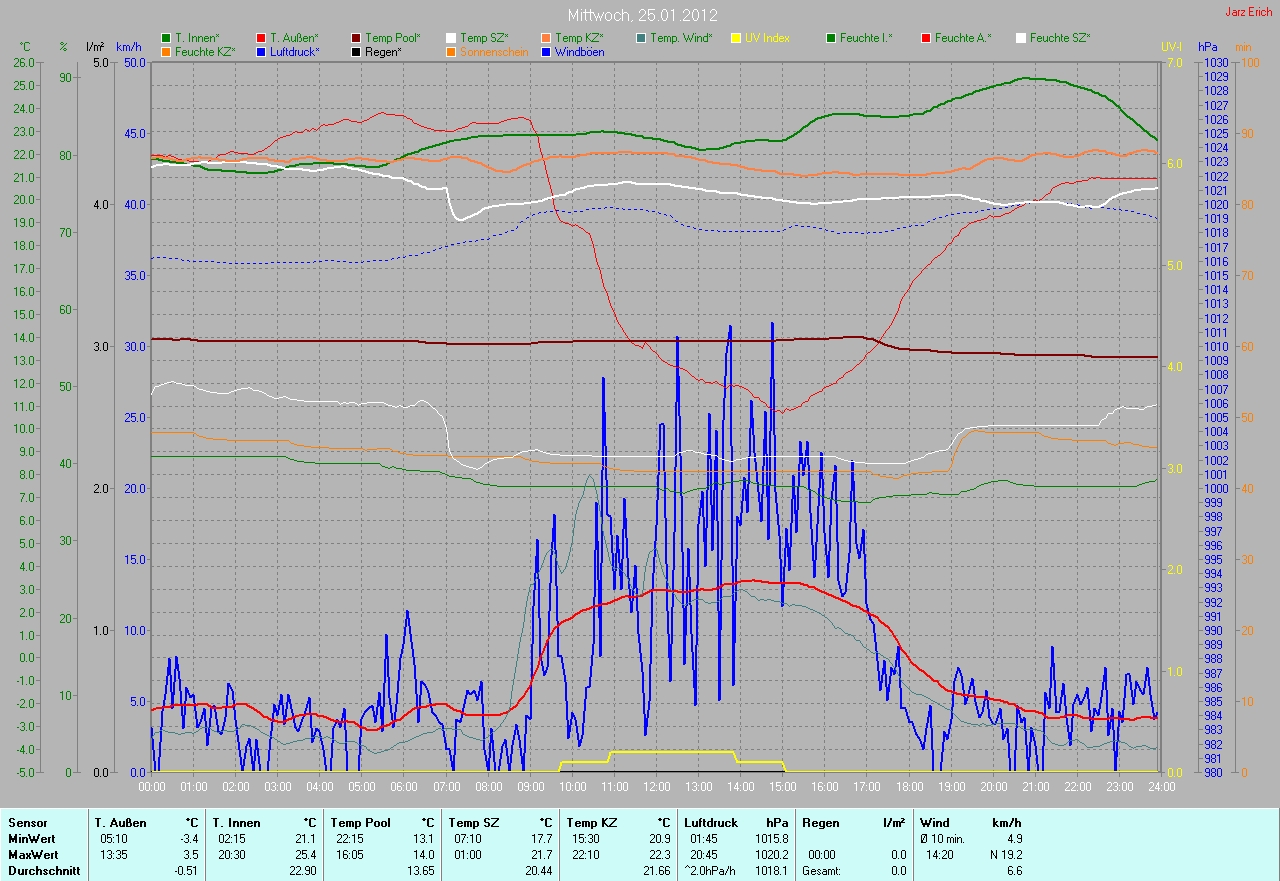Click the Feuchte KZ legend label
The image size is (1280, 881).
coord(204,52)
